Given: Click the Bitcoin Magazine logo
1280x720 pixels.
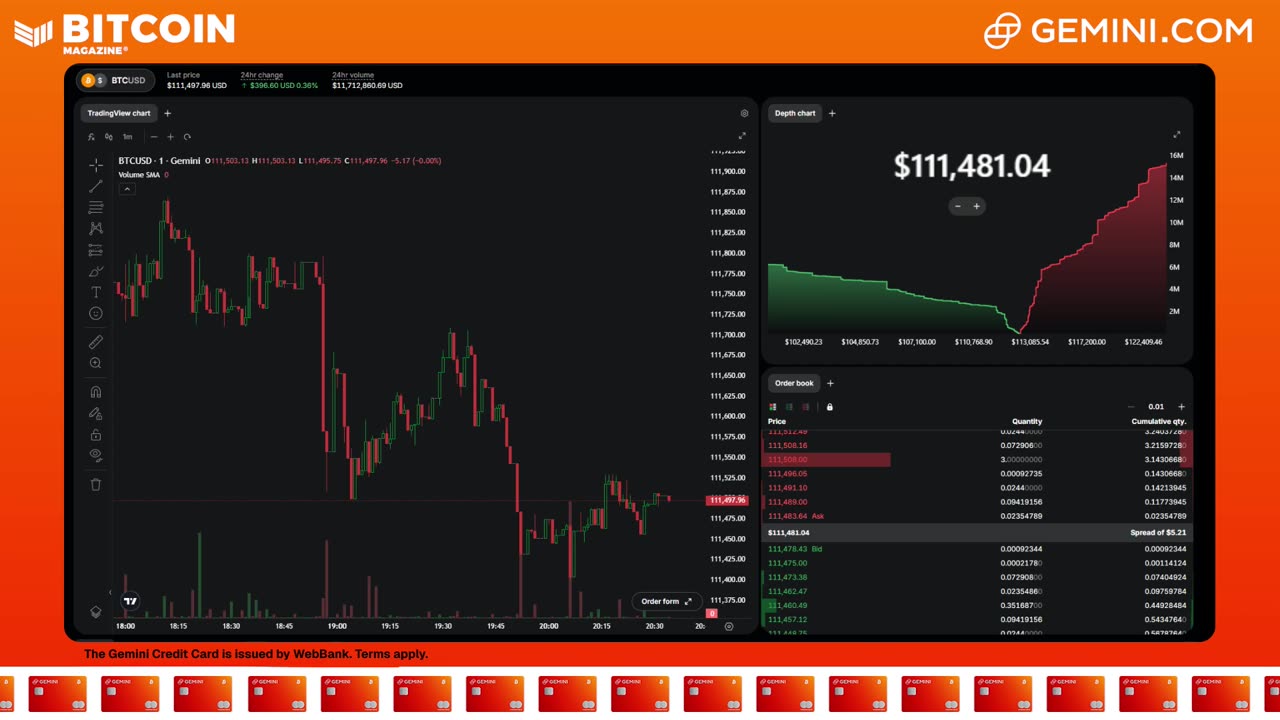Looking at the screenshot, I should [125, 33].
